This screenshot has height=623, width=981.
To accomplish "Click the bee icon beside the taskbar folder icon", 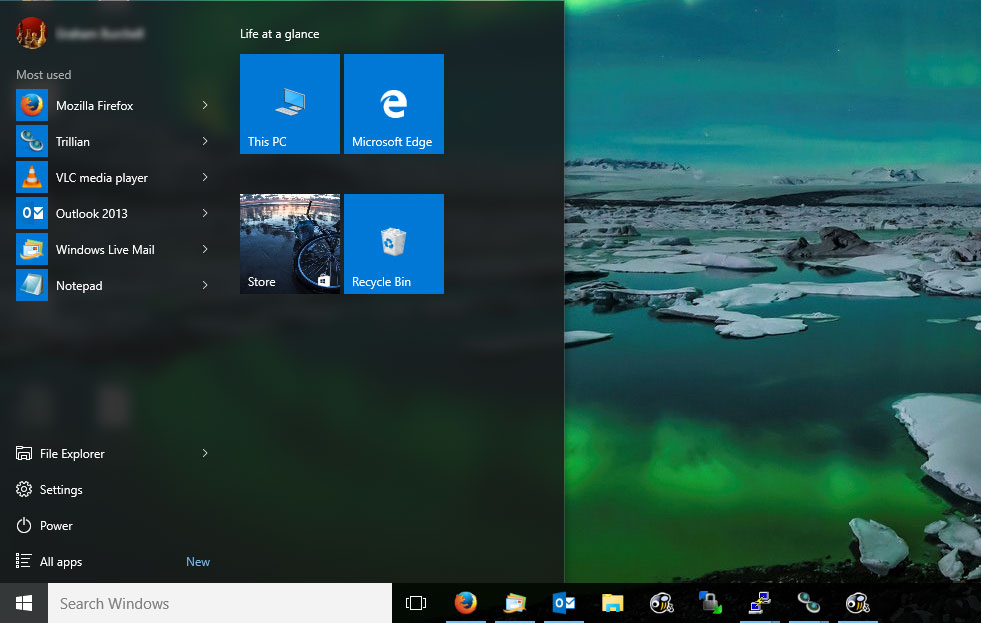I will (x=661, y=603).
